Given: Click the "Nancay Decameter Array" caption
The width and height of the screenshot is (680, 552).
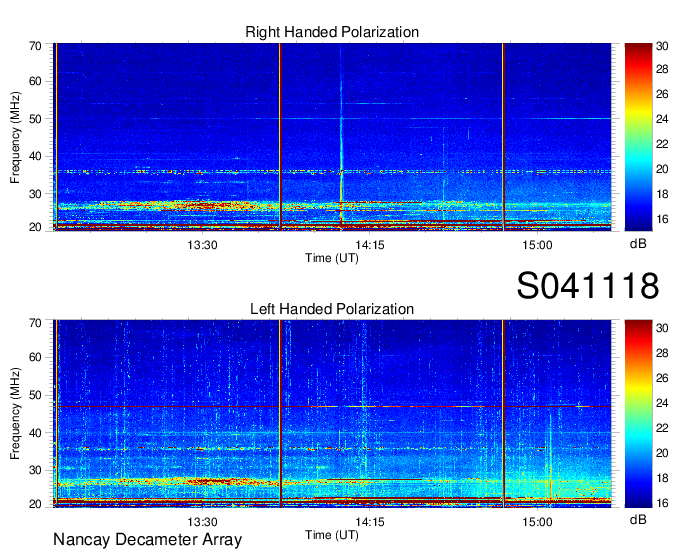Looking at the screenshot, I should tap(147, 540).
